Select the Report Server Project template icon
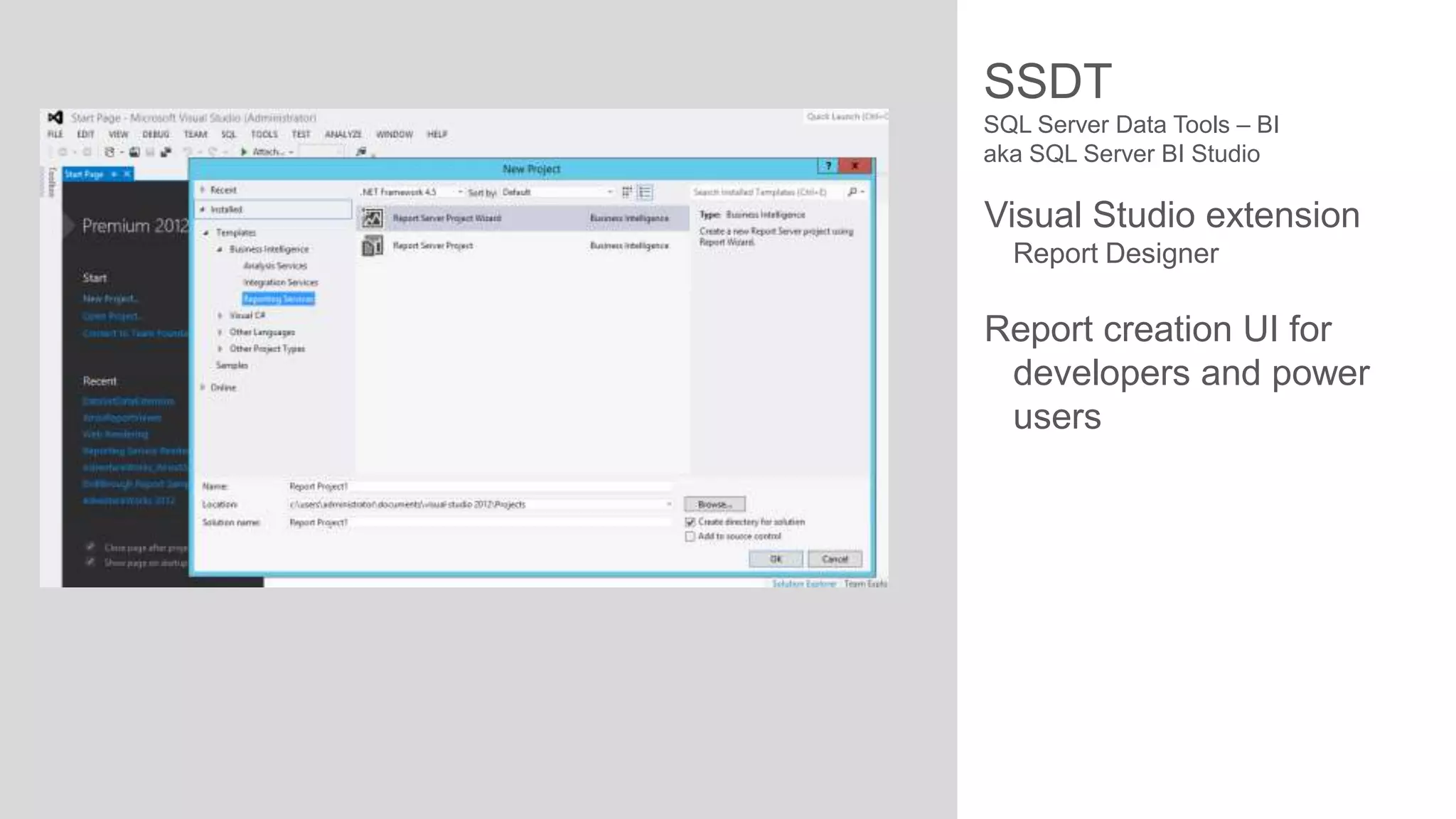 click(373, 246)
